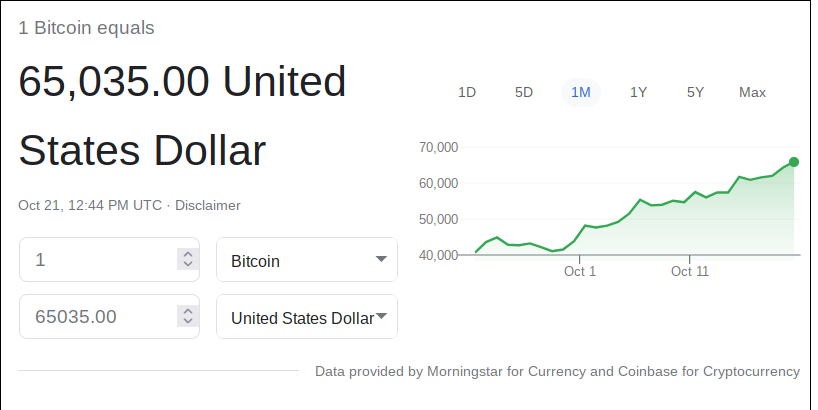Open the Disclaimer link

[208, 206]
